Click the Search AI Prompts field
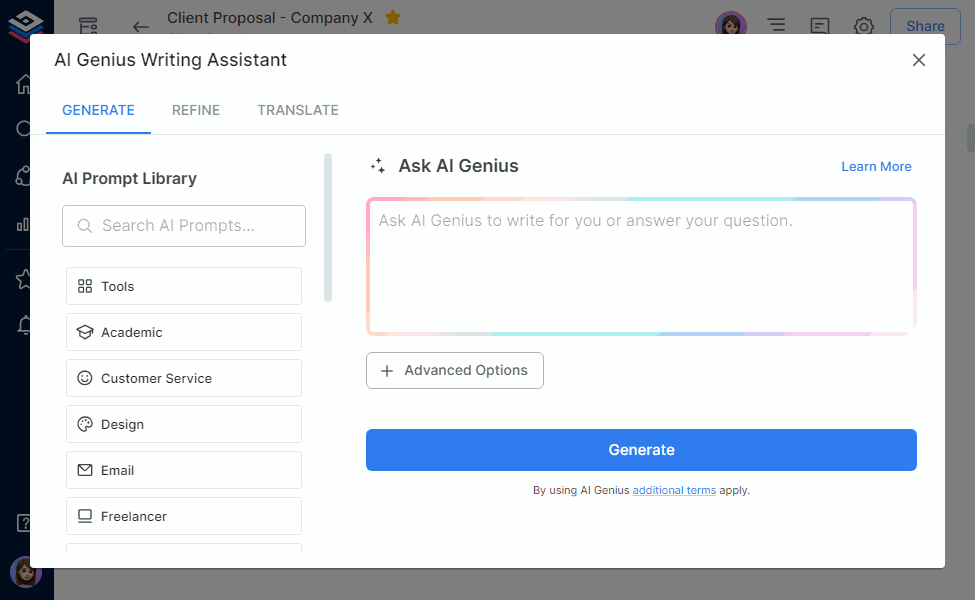 pyautogui.click(x=183, y=226)
